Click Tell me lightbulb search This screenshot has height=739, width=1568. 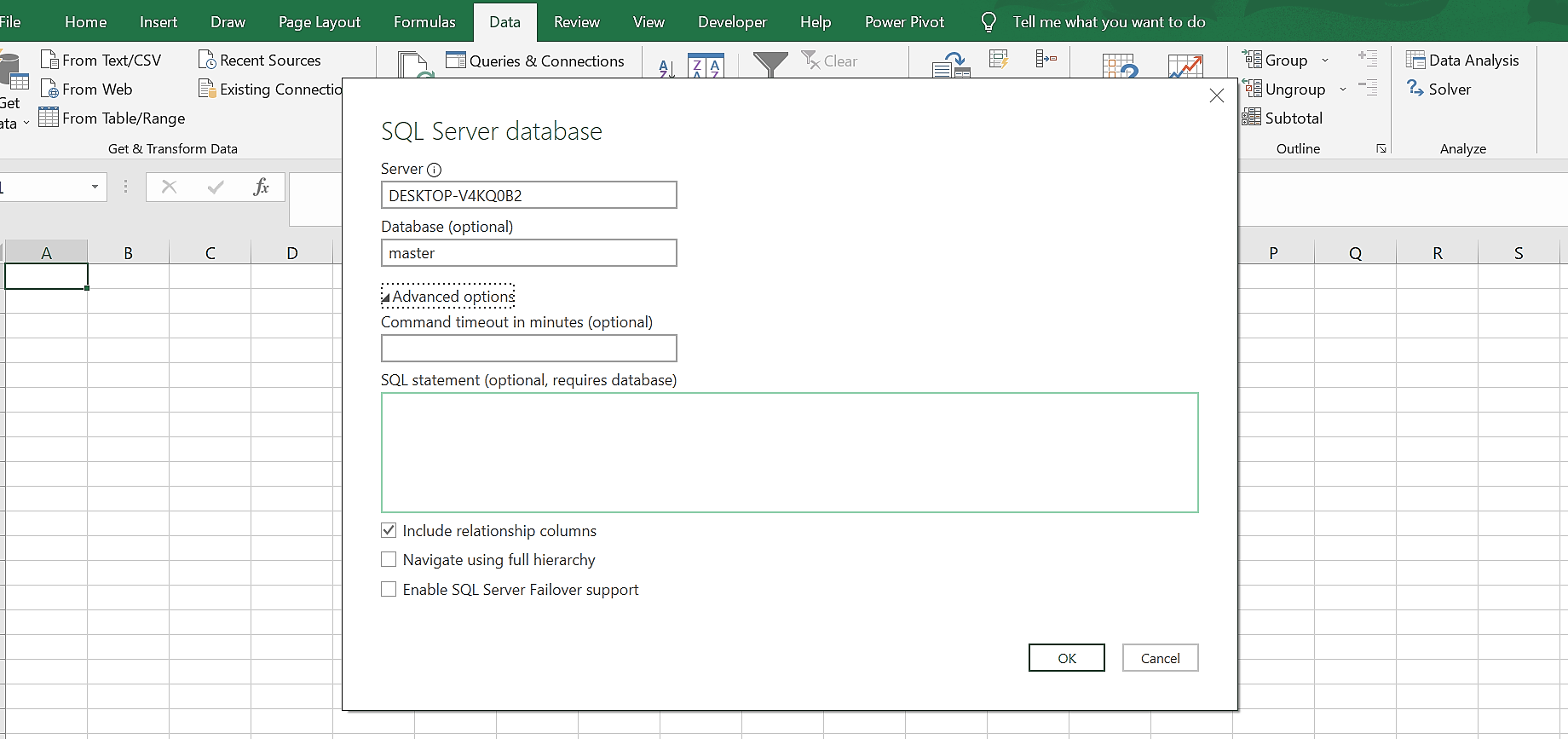989,22
